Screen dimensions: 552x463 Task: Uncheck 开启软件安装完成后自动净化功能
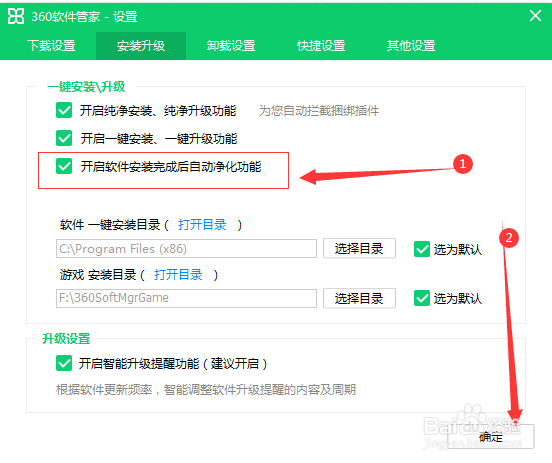click(64, 166)
